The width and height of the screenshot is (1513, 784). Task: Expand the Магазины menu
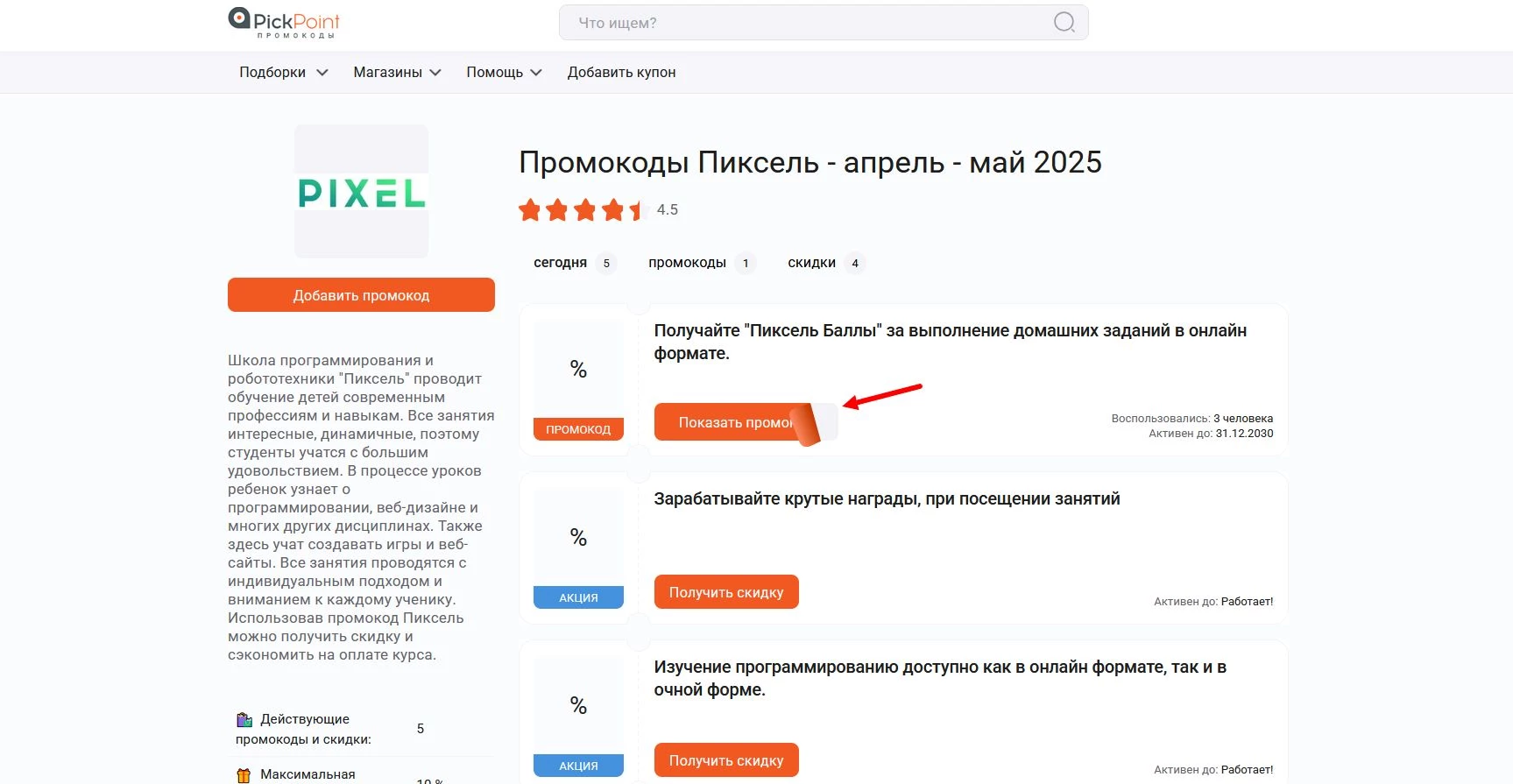tap(397, 73)
